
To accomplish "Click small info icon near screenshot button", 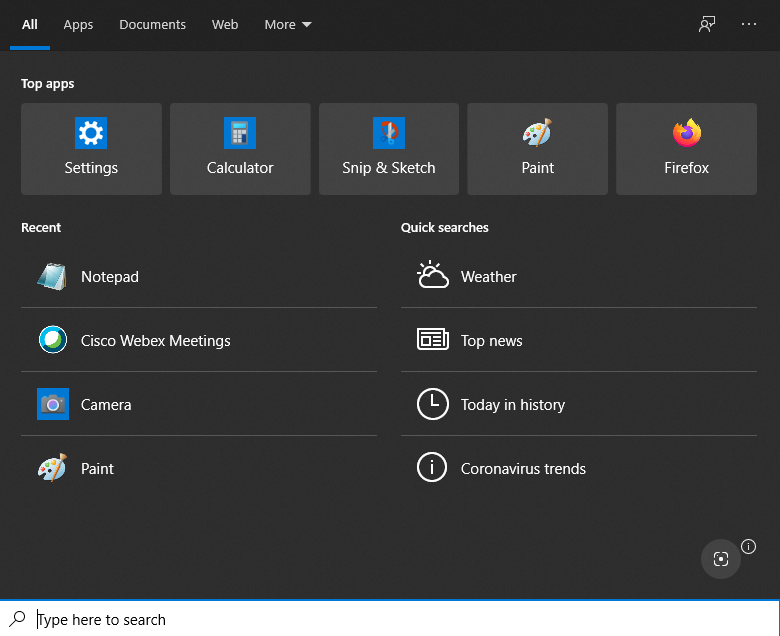I will (x=748, y=546).
